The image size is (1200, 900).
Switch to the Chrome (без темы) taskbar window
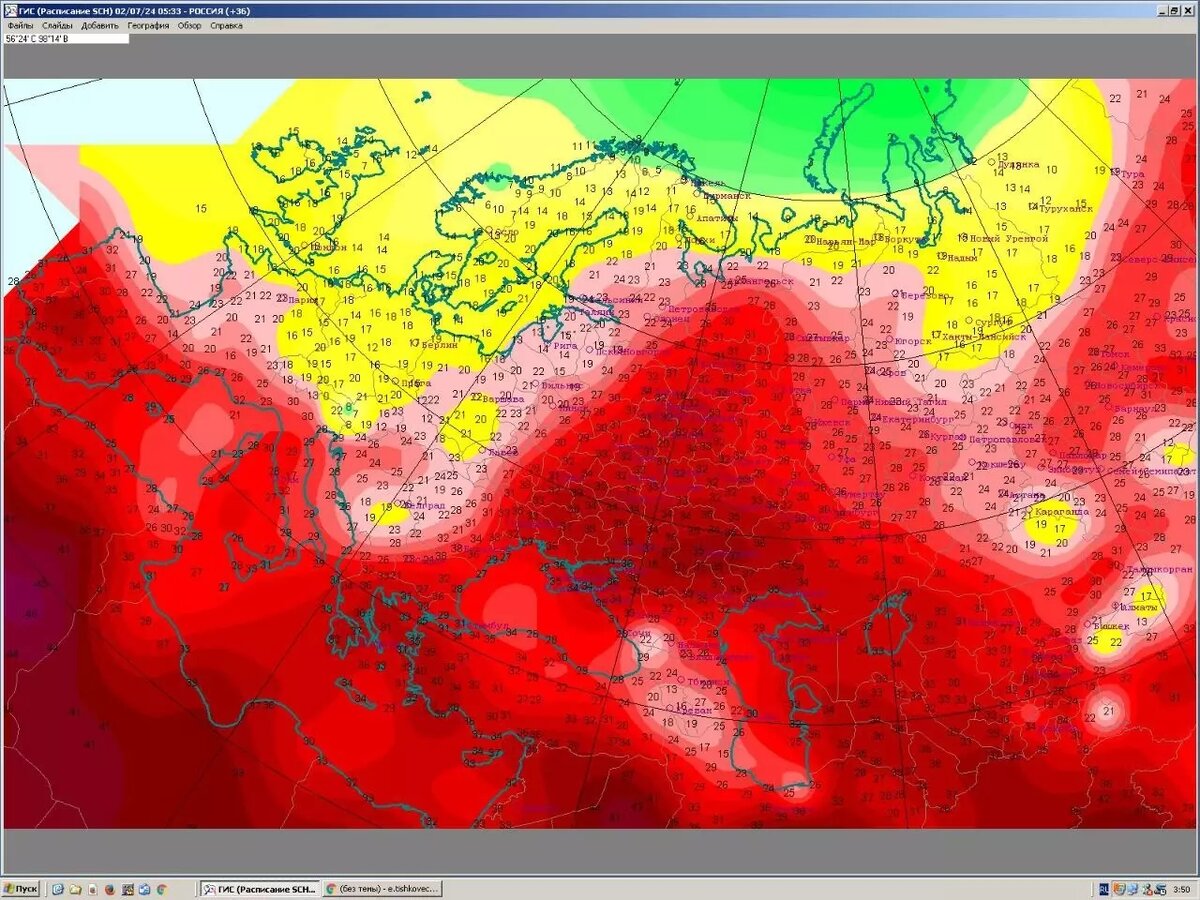pyautogui.click(x=382, y=888)
